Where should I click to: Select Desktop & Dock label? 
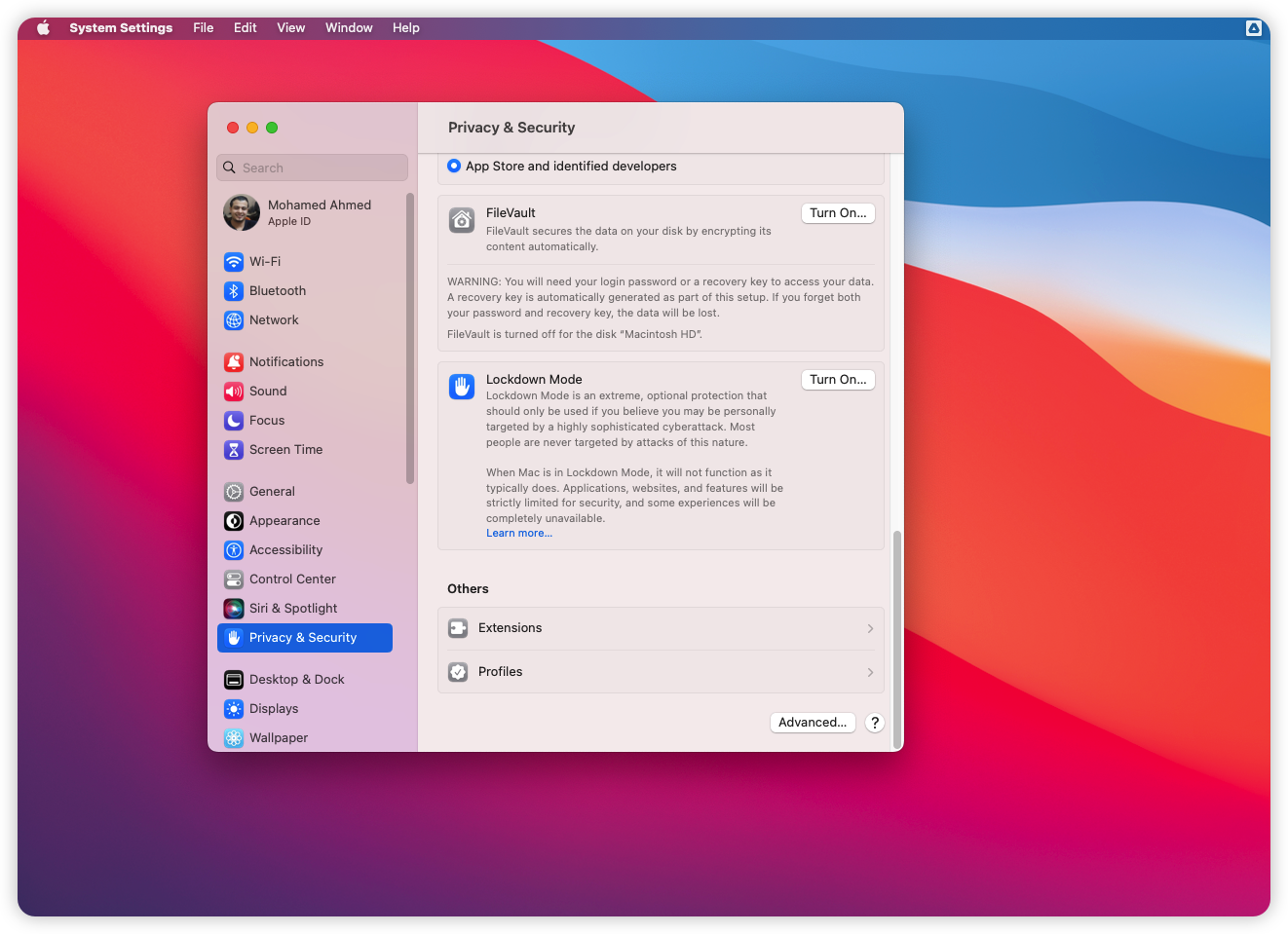tap(297, 680)
